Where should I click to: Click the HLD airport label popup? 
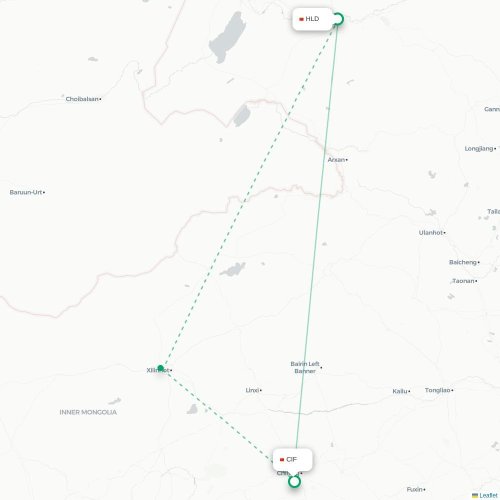(x=312, y=19)
